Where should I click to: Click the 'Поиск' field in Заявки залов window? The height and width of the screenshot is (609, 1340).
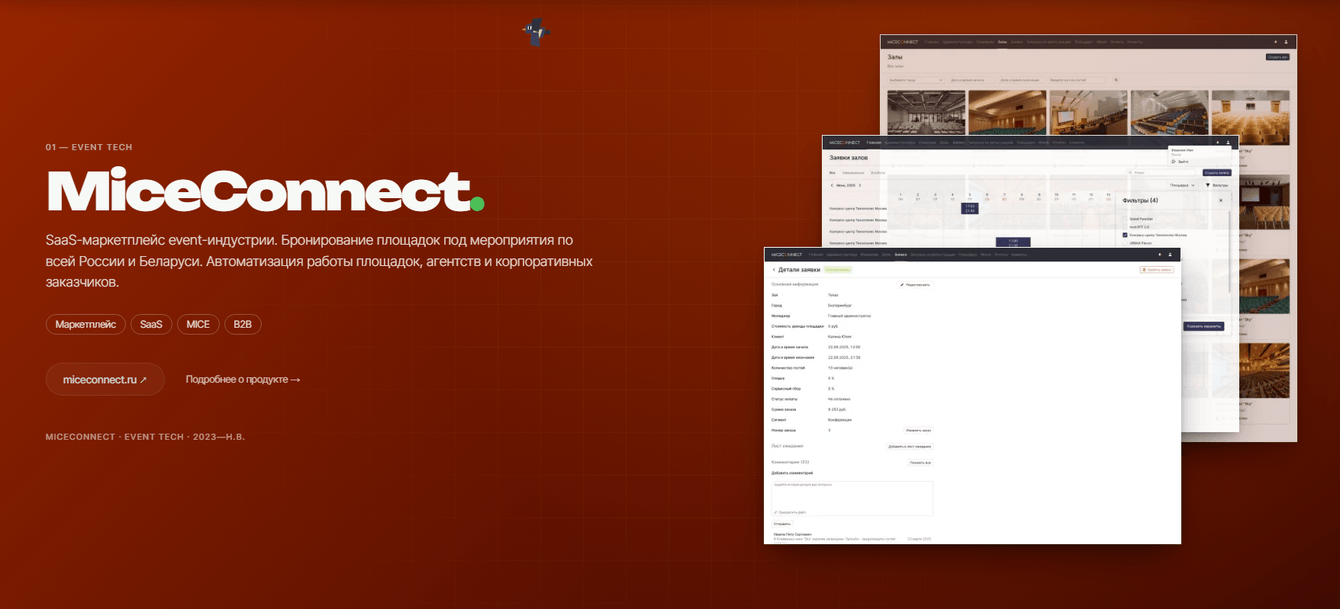point(1160,172)
